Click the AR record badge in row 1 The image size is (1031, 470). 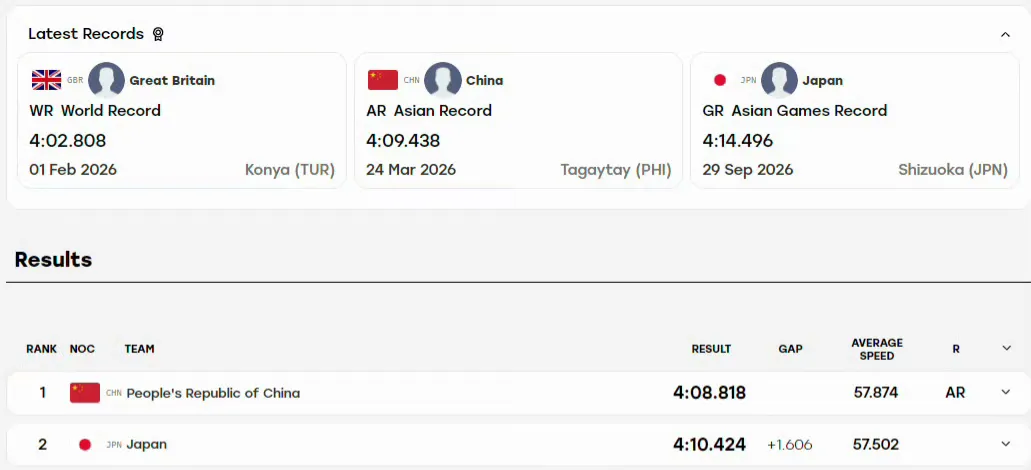tap(955, 393)
